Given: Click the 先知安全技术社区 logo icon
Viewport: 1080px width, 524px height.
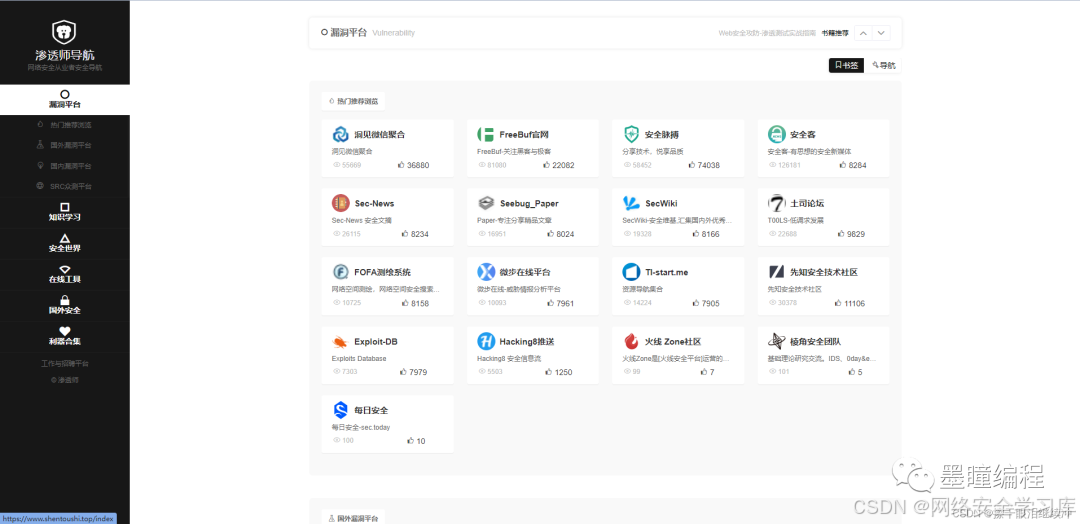Looking at the screenshot, I should (x=776, y=272).
